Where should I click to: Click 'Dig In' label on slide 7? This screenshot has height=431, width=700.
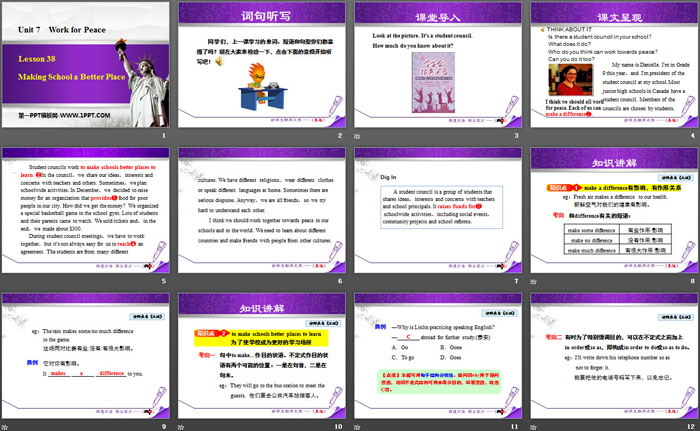[388, 177]
